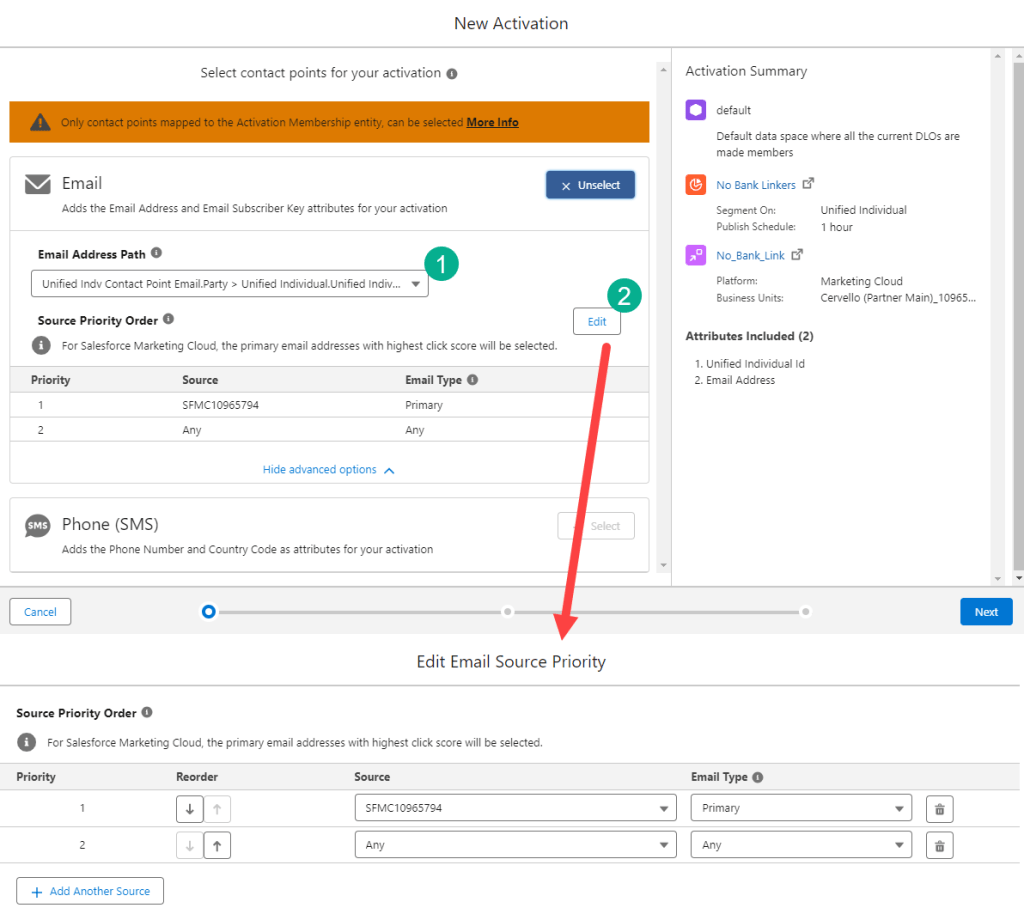Move priority 1 source down
This screenshot has width=1024, height=914.
[189, 809]
